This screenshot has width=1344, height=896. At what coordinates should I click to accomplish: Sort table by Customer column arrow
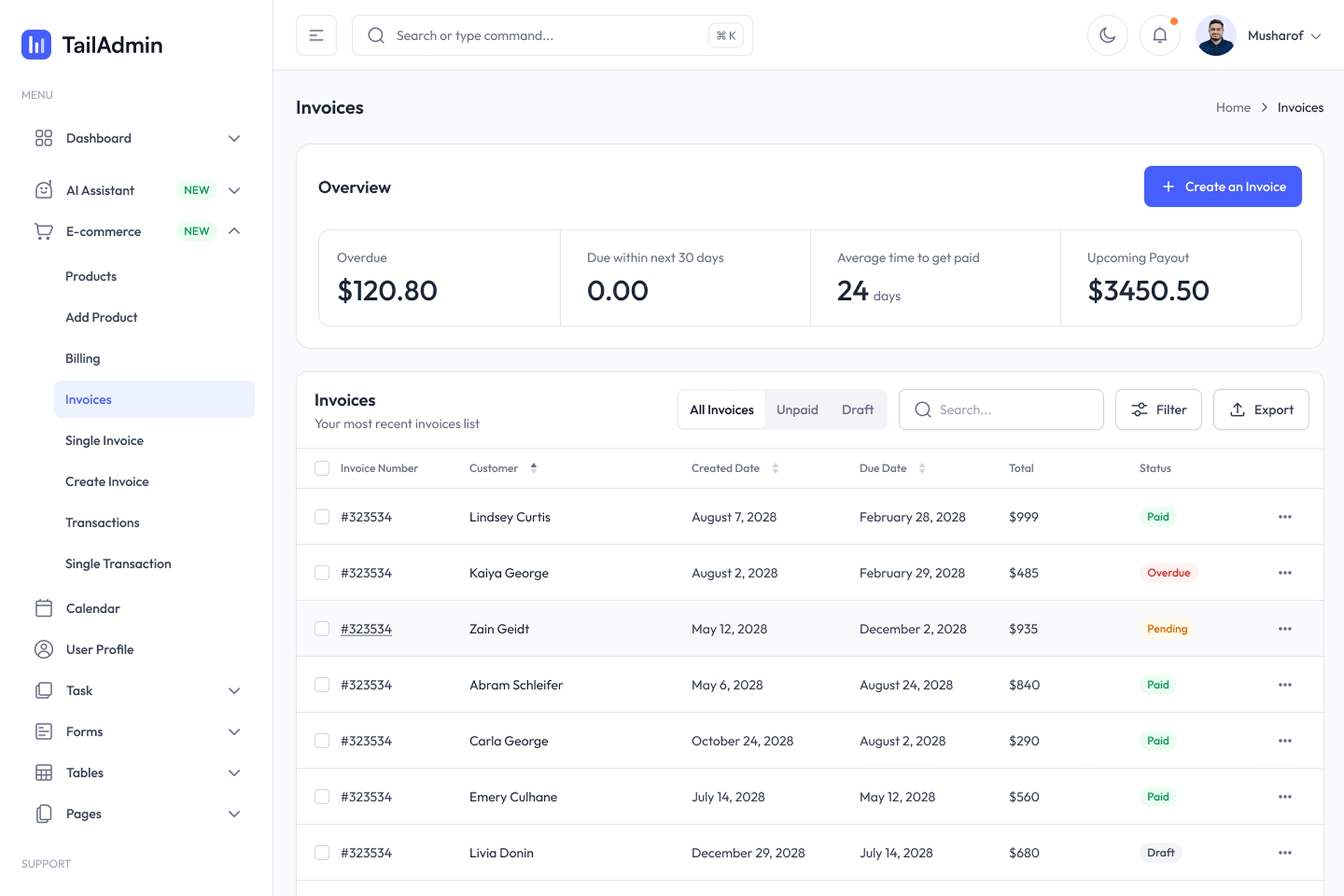[x=533, y=468]
